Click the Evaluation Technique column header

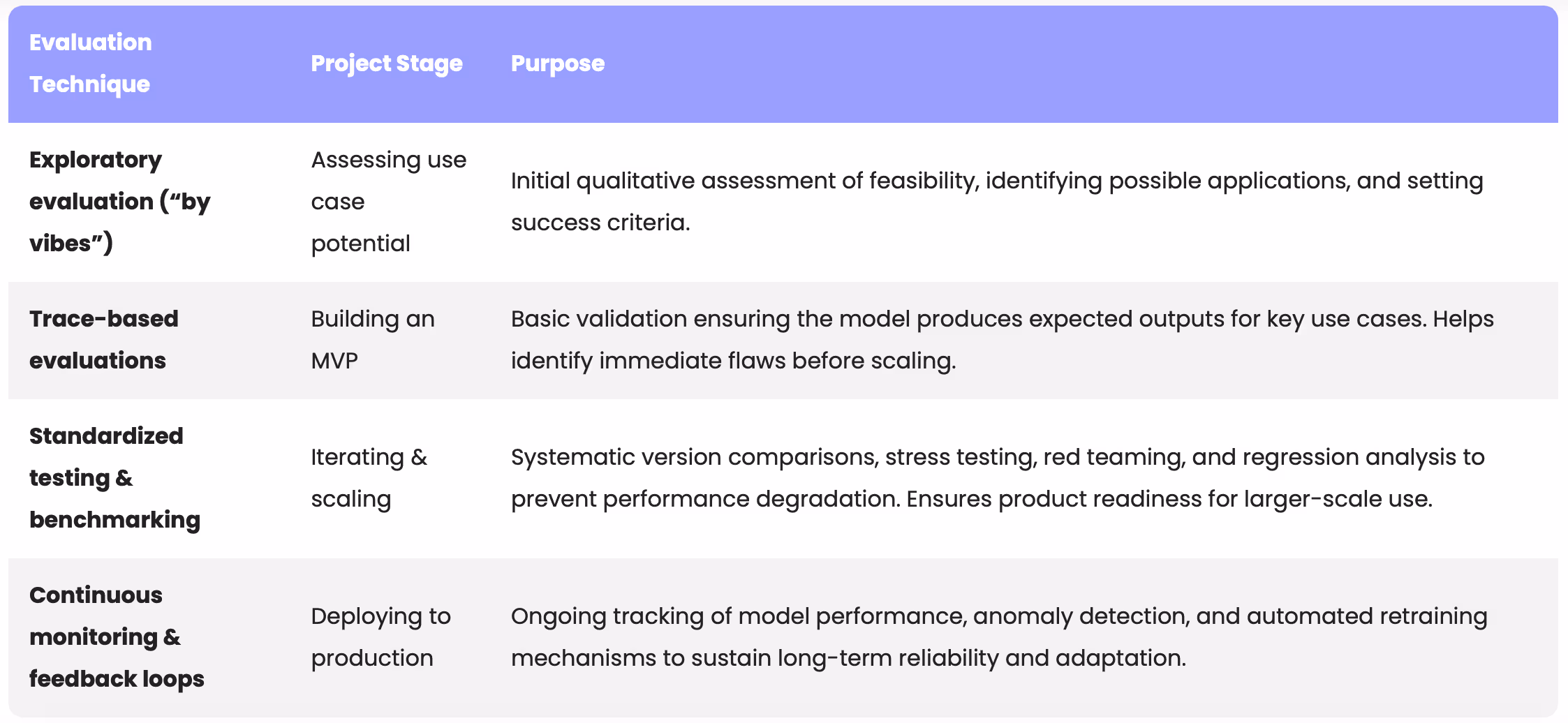click(x=90, y=64)
